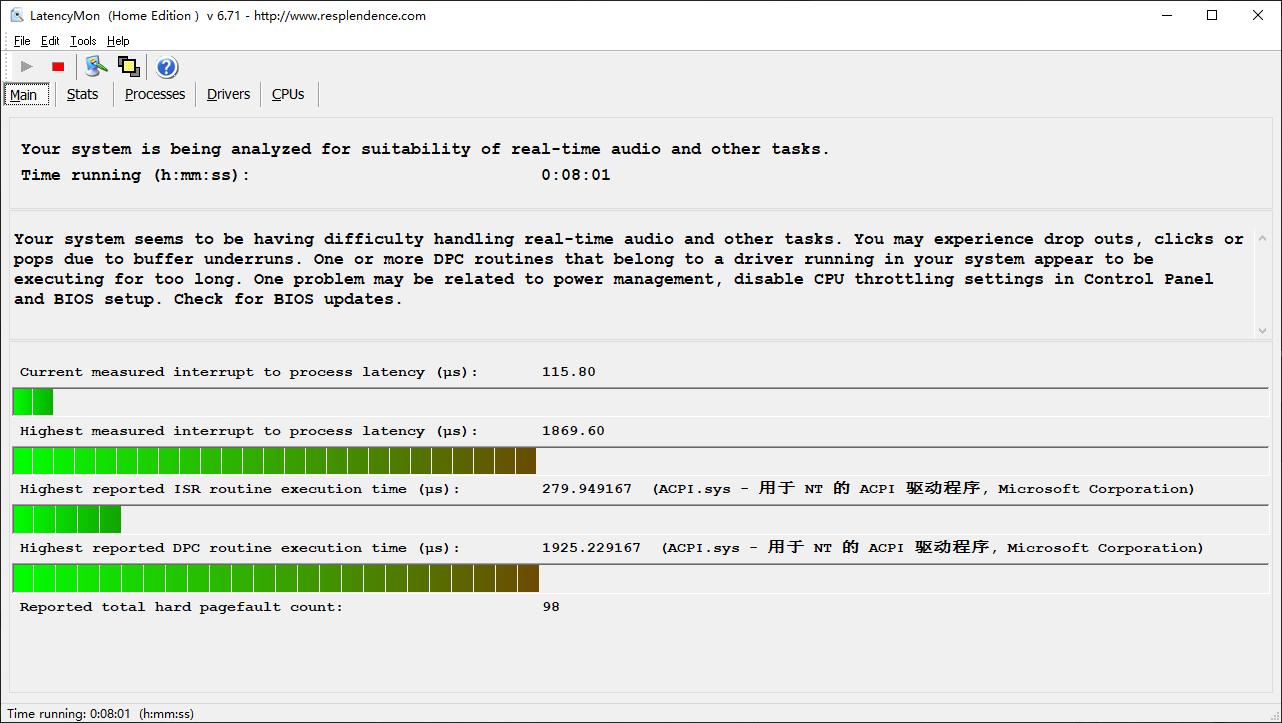1282x723 pixels.
Task: Click the highest ISR execution time bar
Action: 640,519
